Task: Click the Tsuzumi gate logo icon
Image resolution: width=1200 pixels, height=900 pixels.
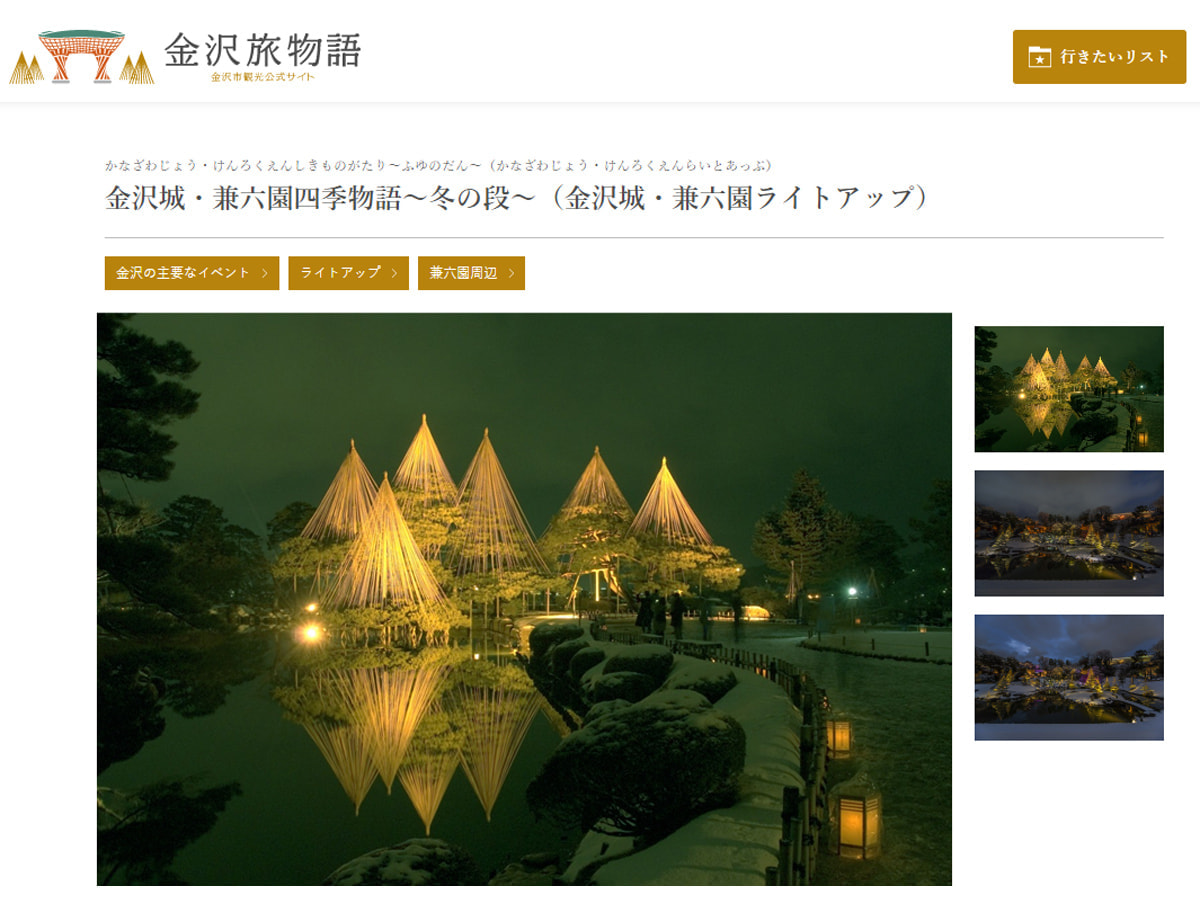Action: (82, 56)
